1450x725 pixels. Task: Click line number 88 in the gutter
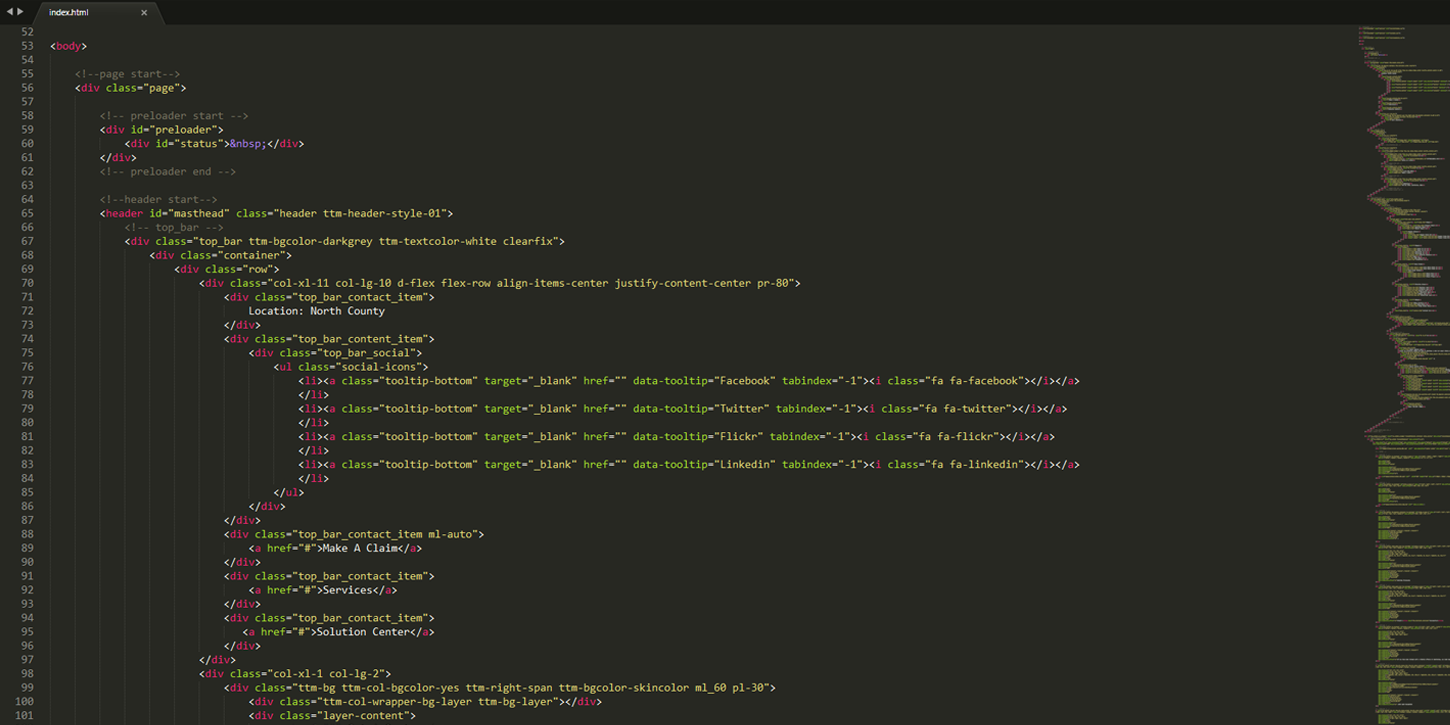[27, 536]
